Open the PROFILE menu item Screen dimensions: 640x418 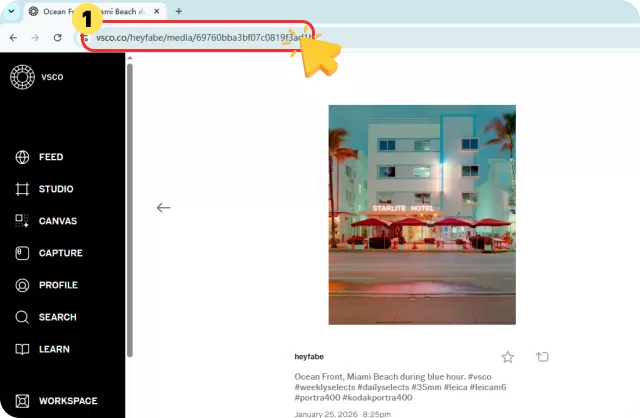tap(58, 285)
